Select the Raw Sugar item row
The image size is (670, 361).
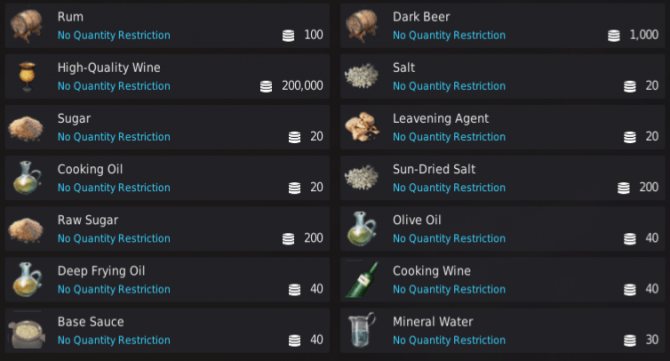[167, 229]
